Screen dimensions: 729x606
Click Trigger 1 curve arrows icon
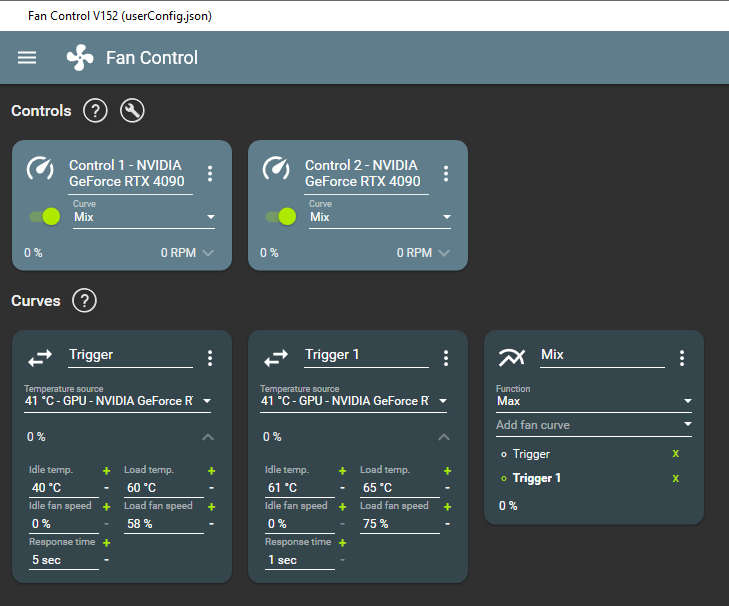point(276,358)
